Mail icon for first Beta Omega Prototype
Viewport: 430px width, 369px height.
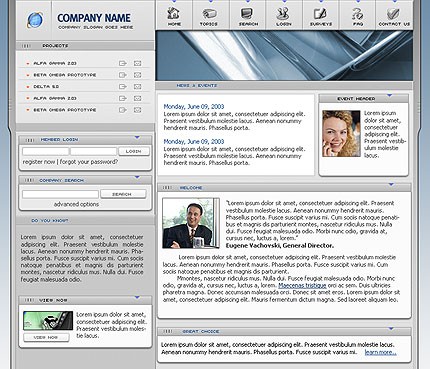point(137,75)
